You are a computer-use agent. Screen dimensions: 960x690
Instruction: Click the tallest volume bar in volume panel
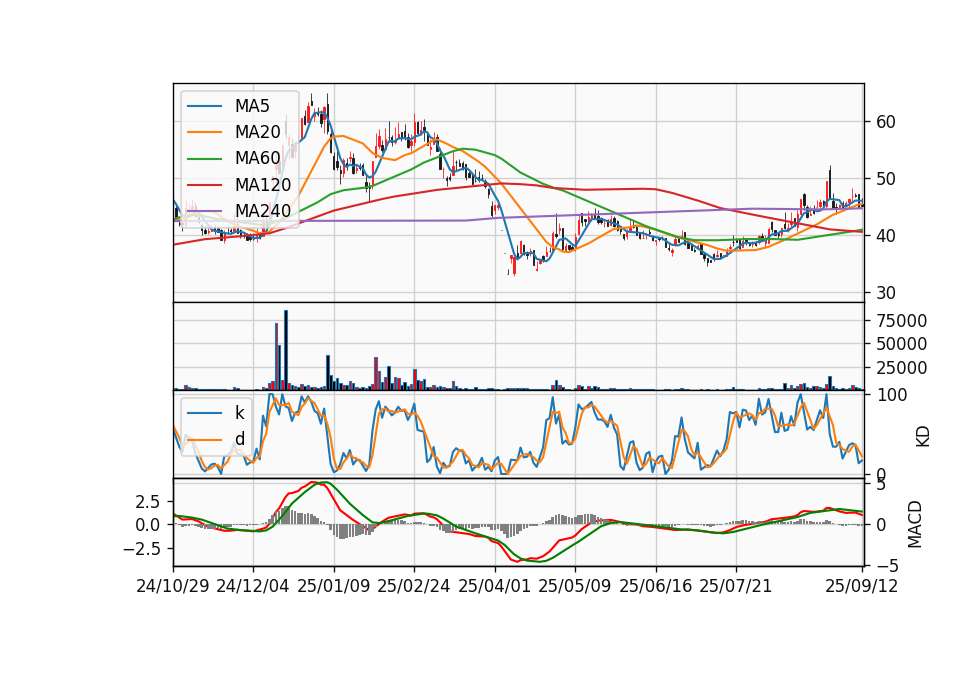point(286,350)
